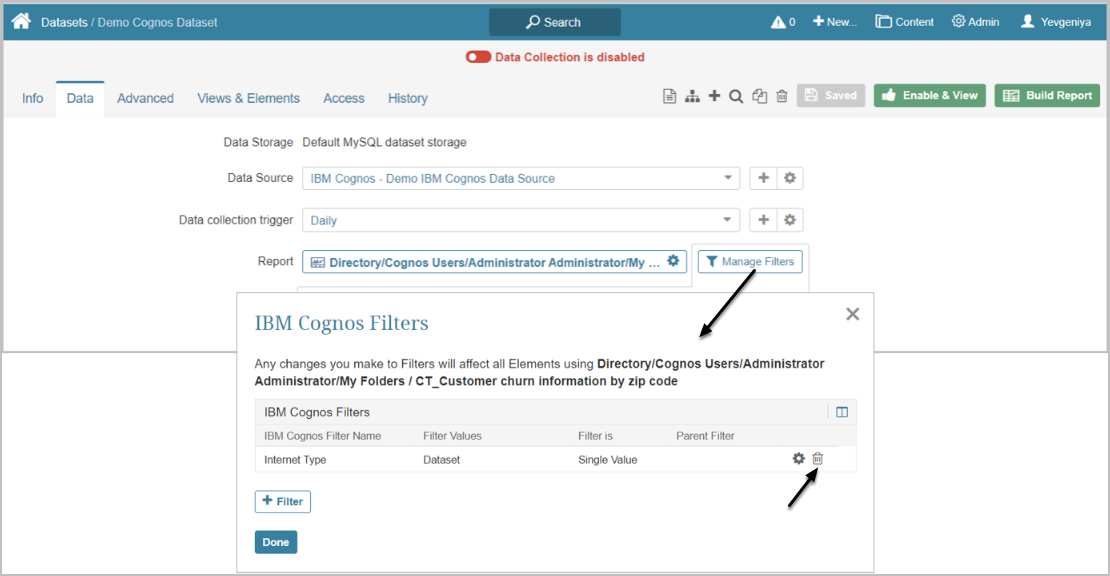The image size is (1110, 576).
Task: Open Data collection trigger gear settings
Action: pyautogui.click(x=790, y=220)
